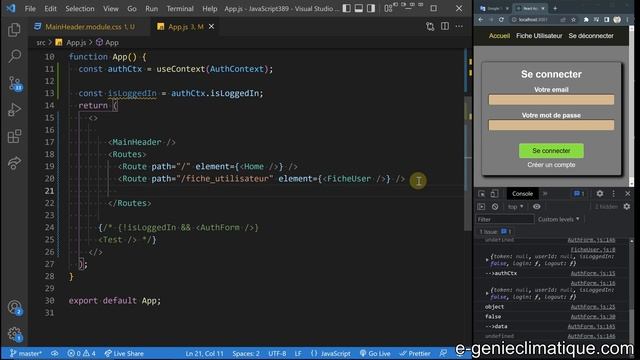Open the Extensions view

14,136
